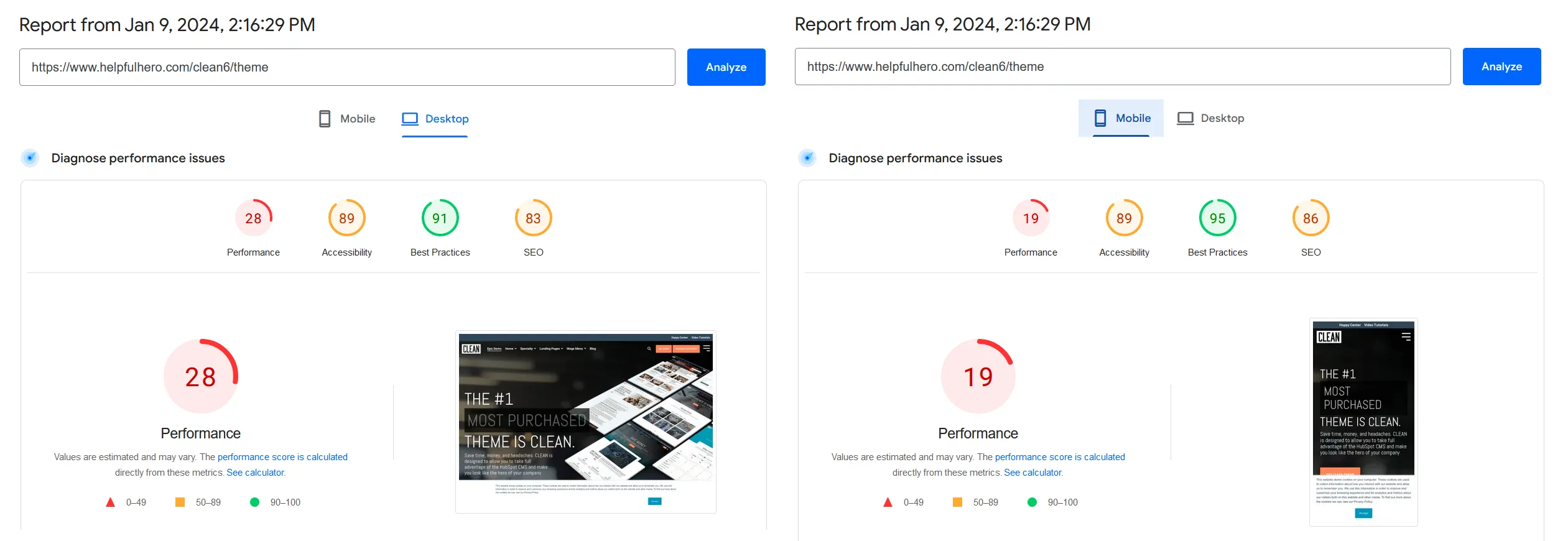
Task: Click the large 28 Performance score circle
Action: click(x=200, y=376)
